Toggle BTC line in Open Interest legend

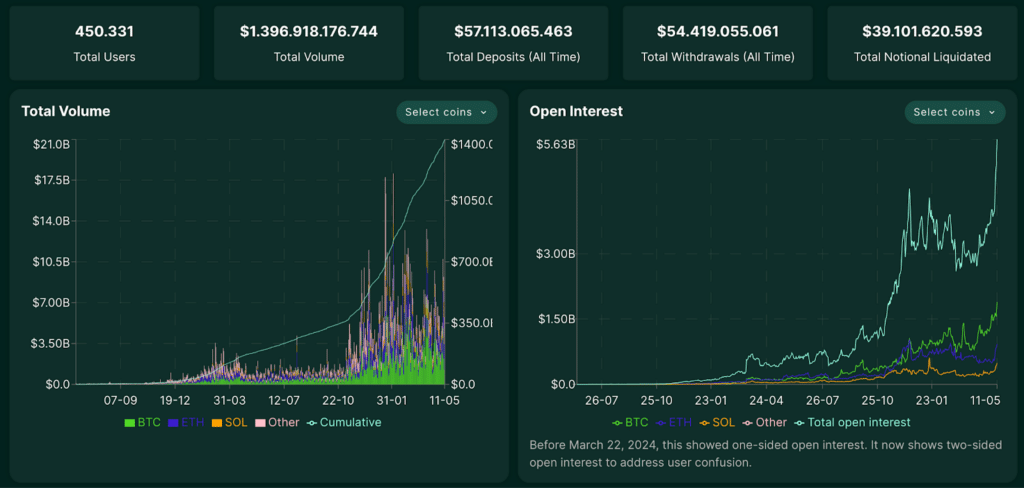pyautogui.click(x=630, y=423)
